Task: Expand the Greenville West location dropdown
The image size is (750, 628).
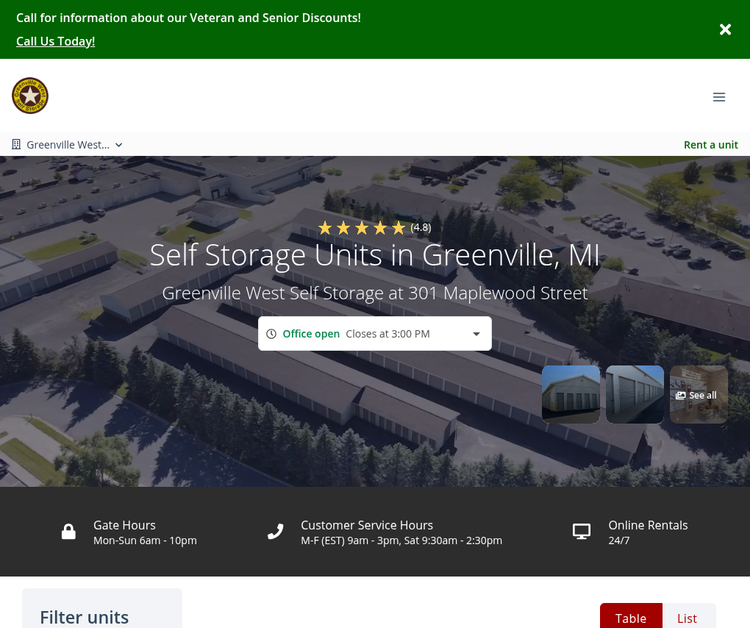Action: [68, 145]
